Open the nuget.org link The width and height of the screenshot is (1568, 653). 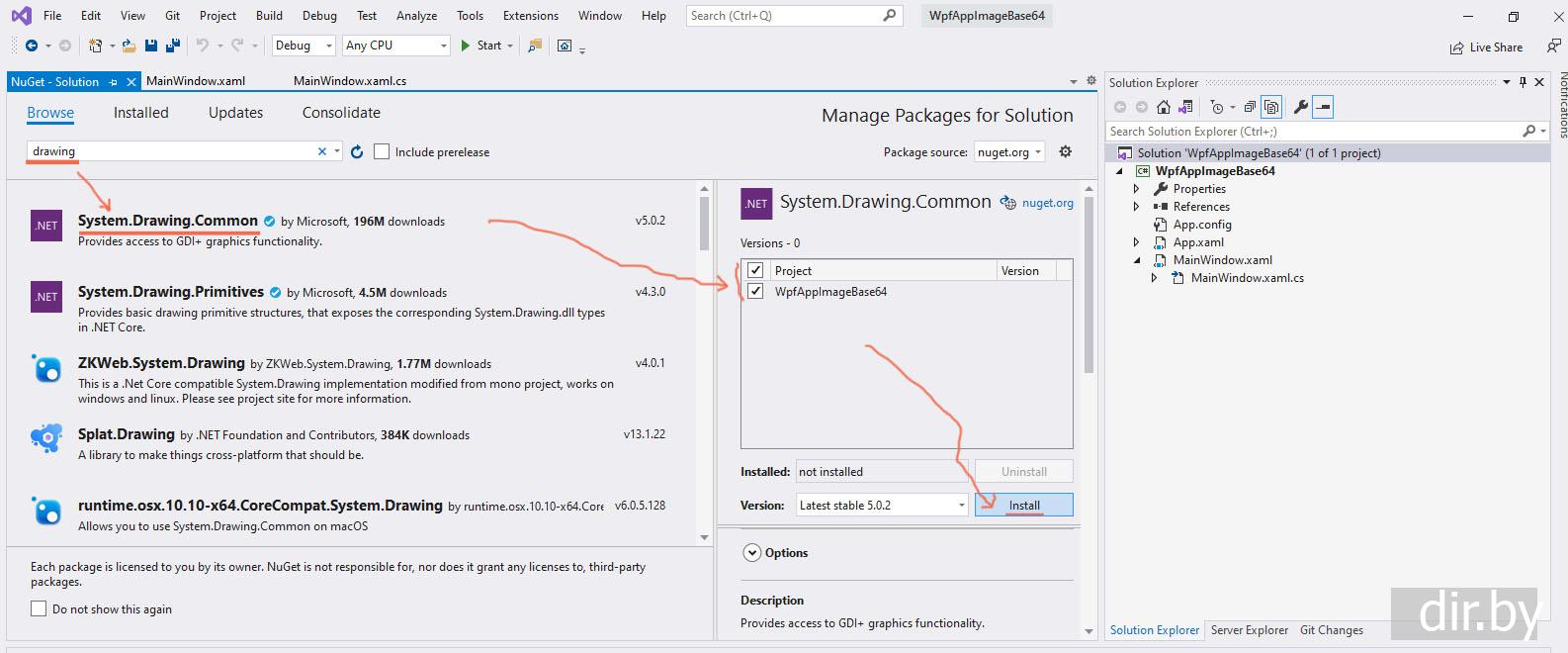pos(1047,203)
